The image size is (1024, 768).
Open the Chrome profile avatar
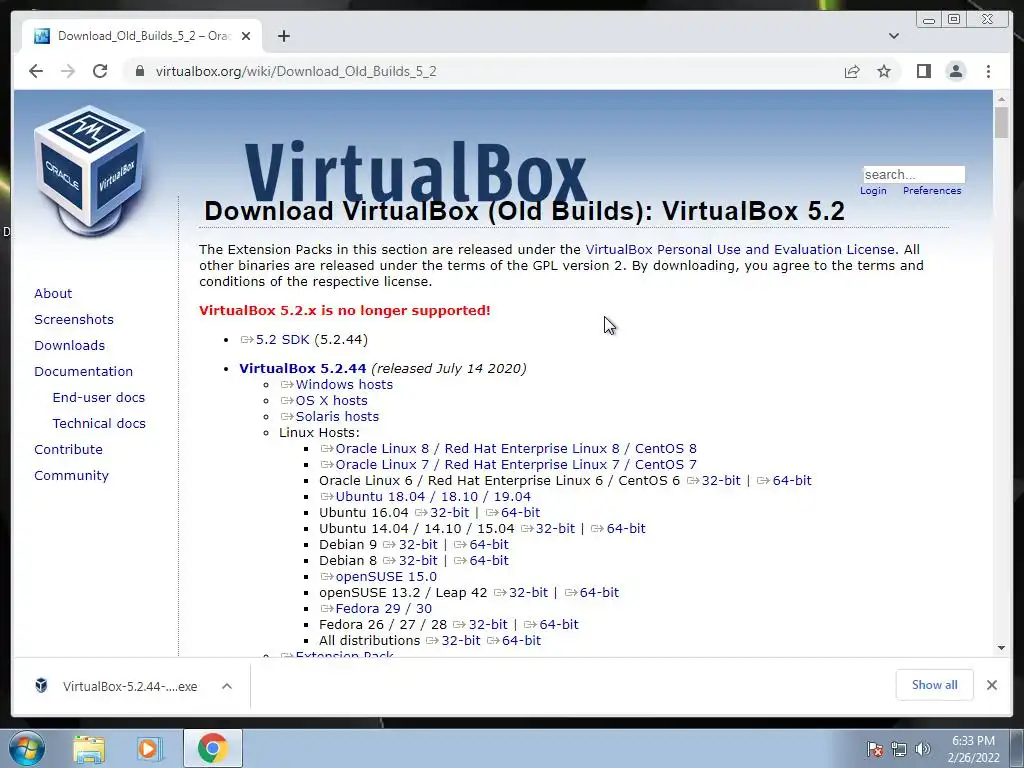956,71
